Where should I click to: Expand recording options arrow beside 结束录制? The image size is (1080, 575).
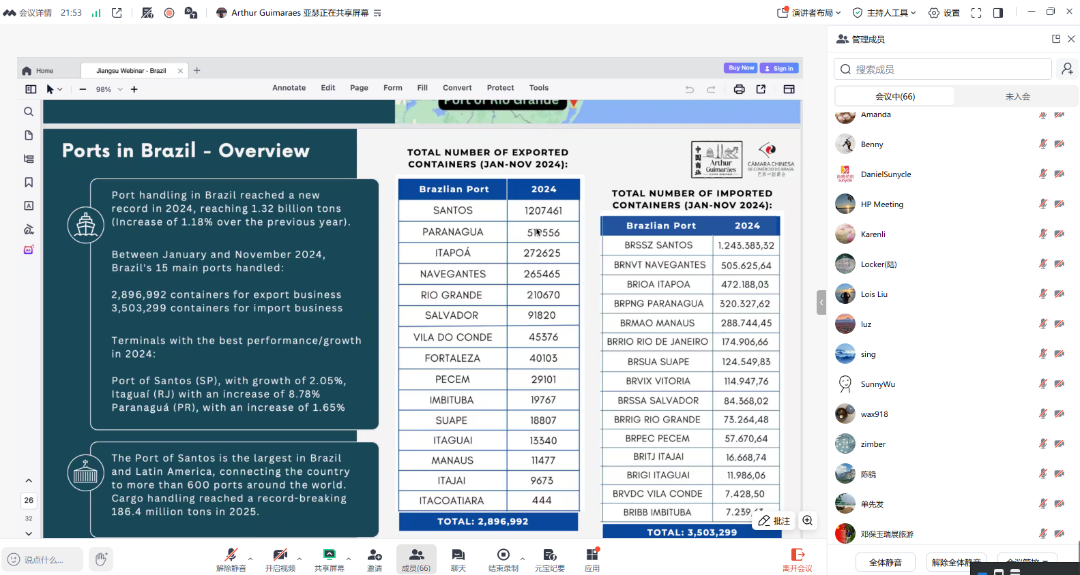[x=523, y=558]
